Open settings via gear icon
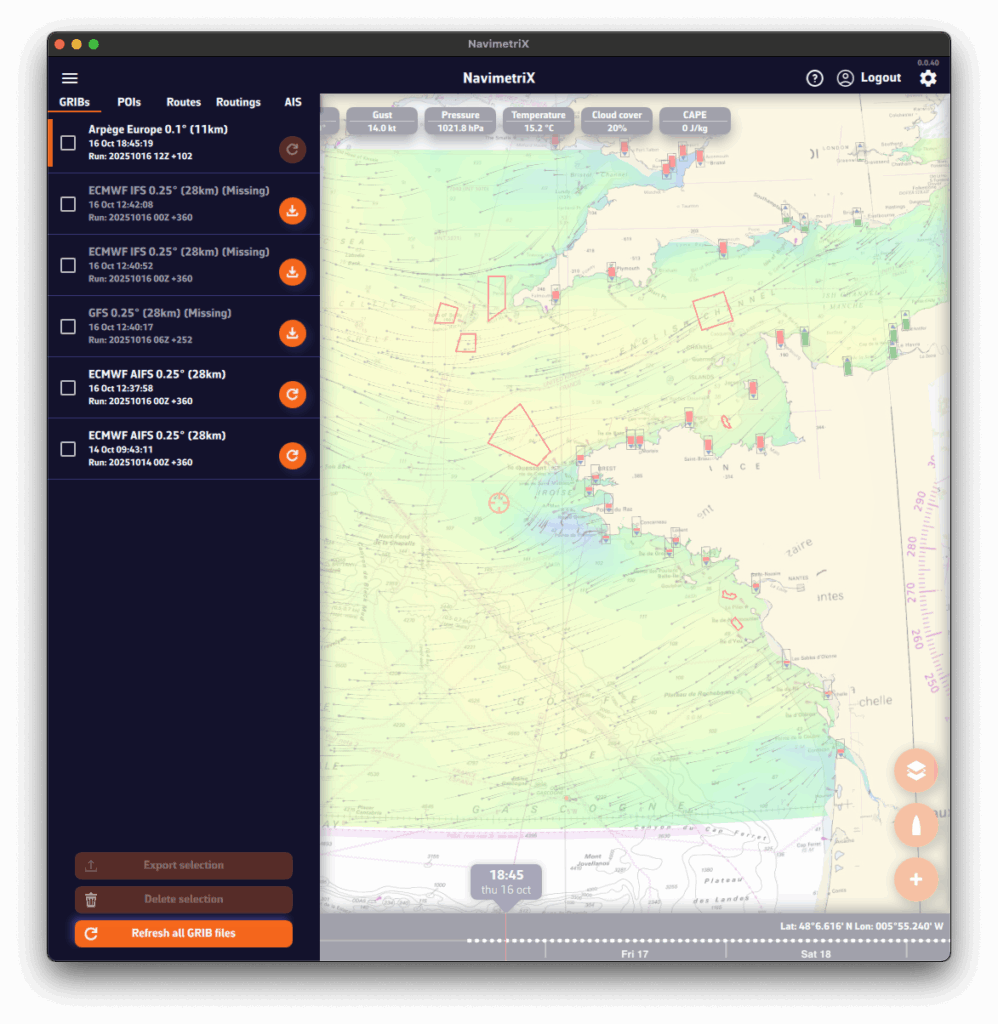998x1024 pixels. [x=928, y=78]
